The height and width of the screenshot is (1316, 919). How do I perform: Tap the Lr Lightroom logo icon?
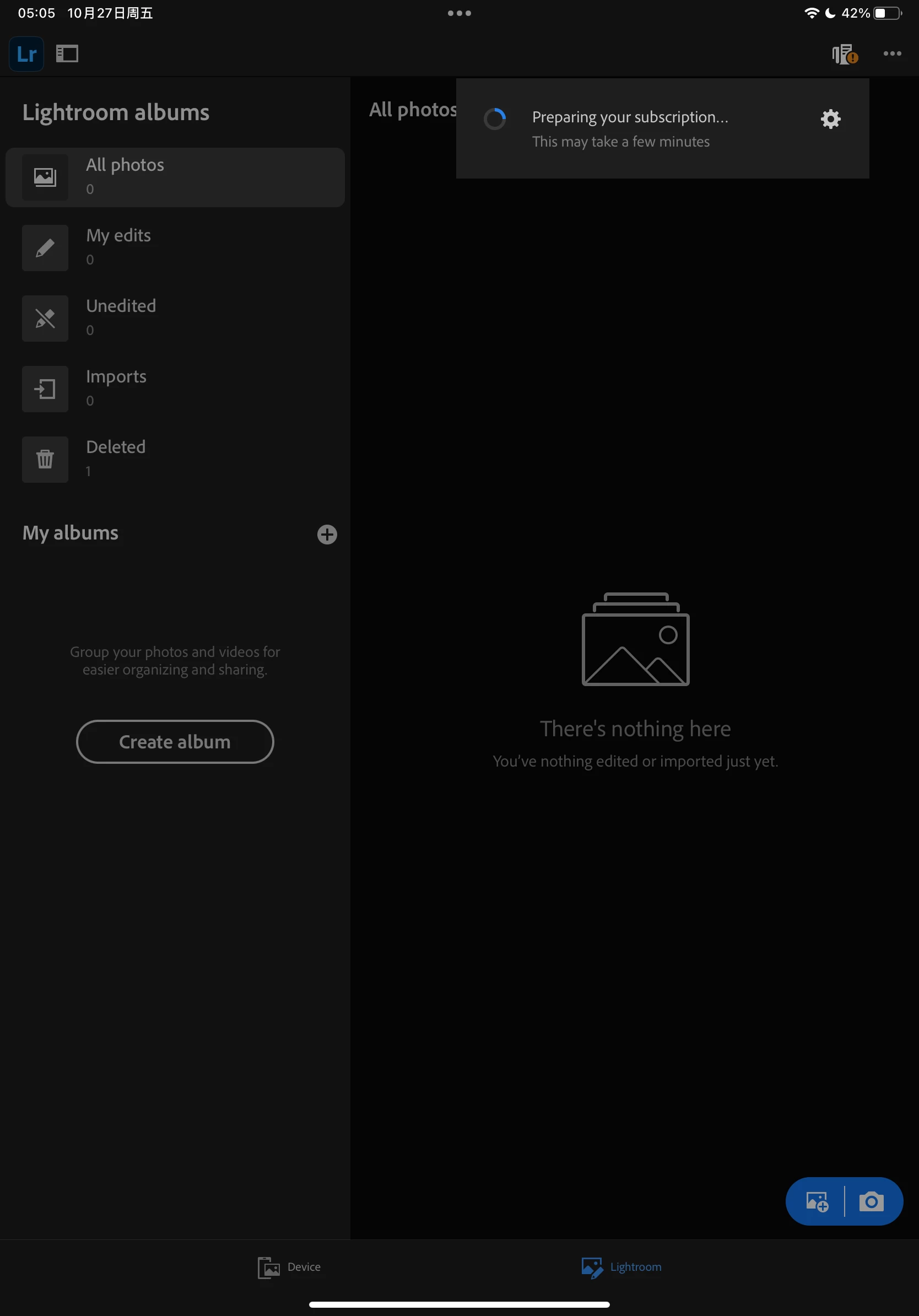pyautogui.click(x=26, y=54)
